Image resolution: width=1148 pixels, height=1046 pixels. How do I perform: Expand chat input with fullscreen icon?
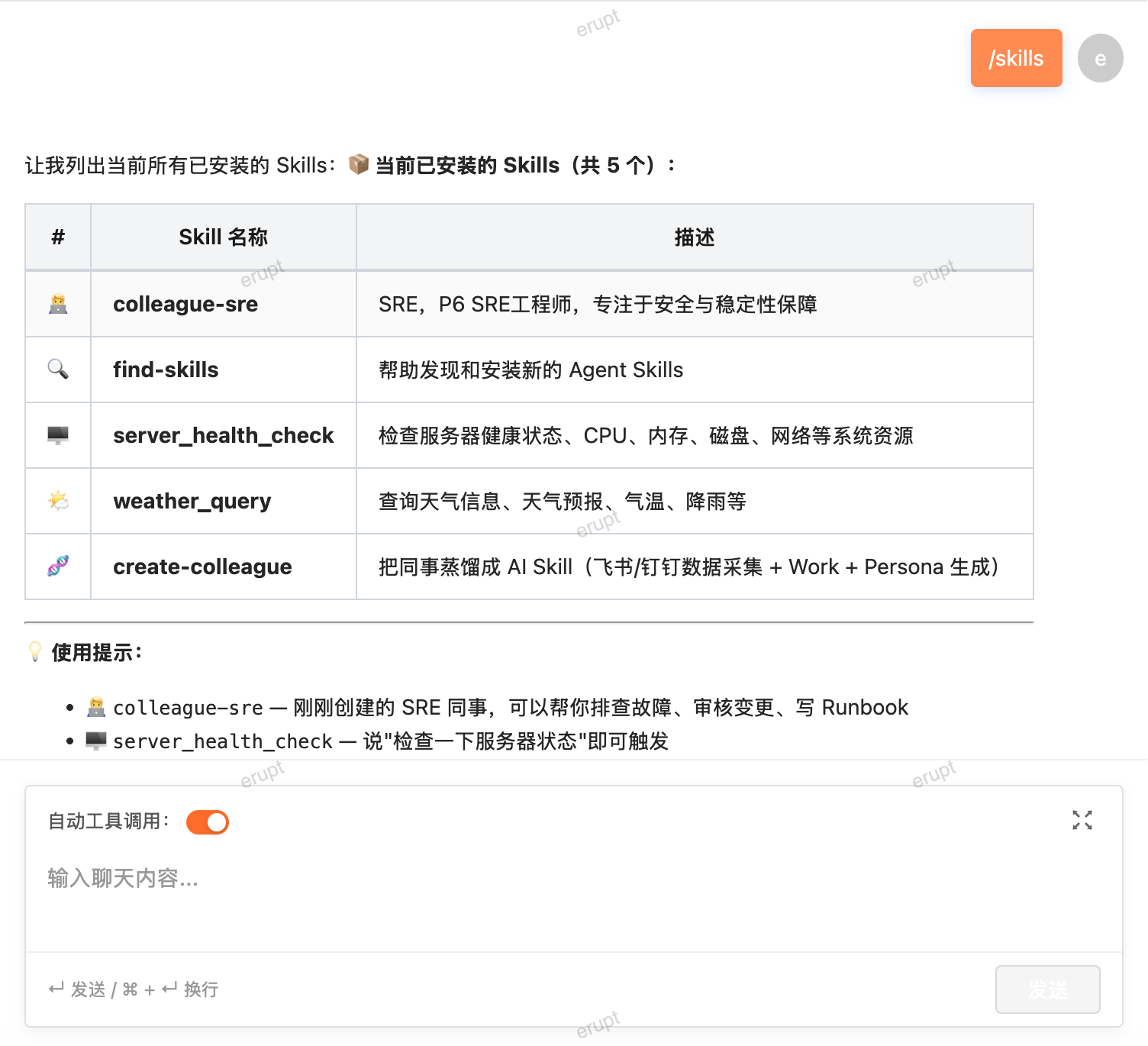[1082, 820]
